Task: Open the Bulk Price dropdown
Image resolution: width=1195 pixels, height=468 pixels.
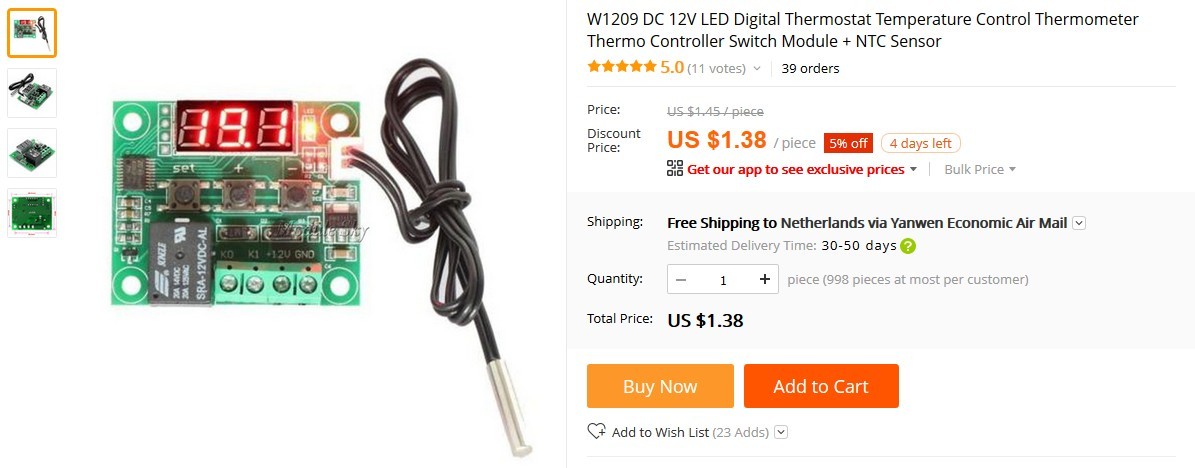Action: (x=980, y=169)
